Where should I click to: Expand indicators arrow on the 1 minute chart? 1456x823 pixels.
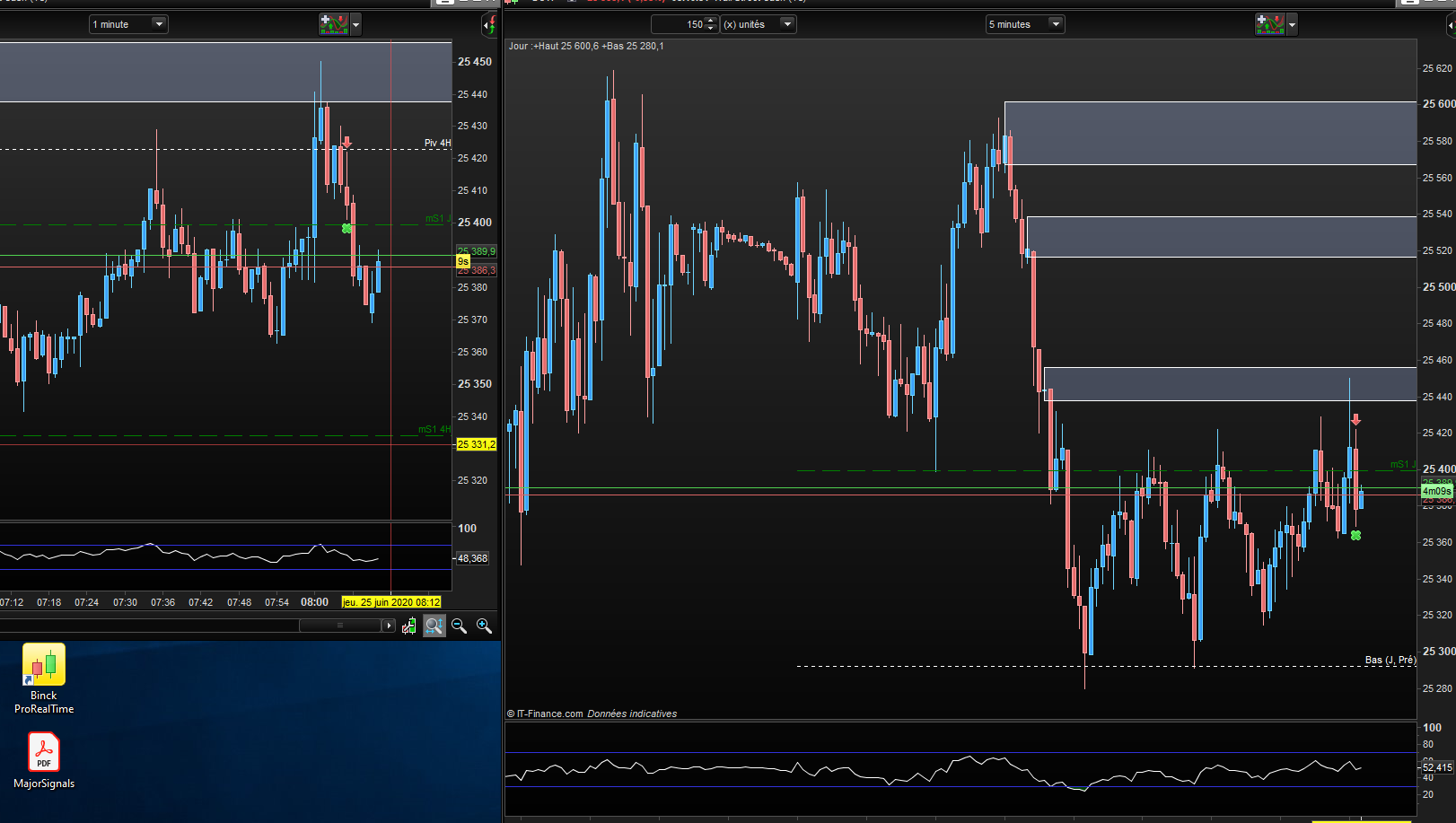point(356,24)
